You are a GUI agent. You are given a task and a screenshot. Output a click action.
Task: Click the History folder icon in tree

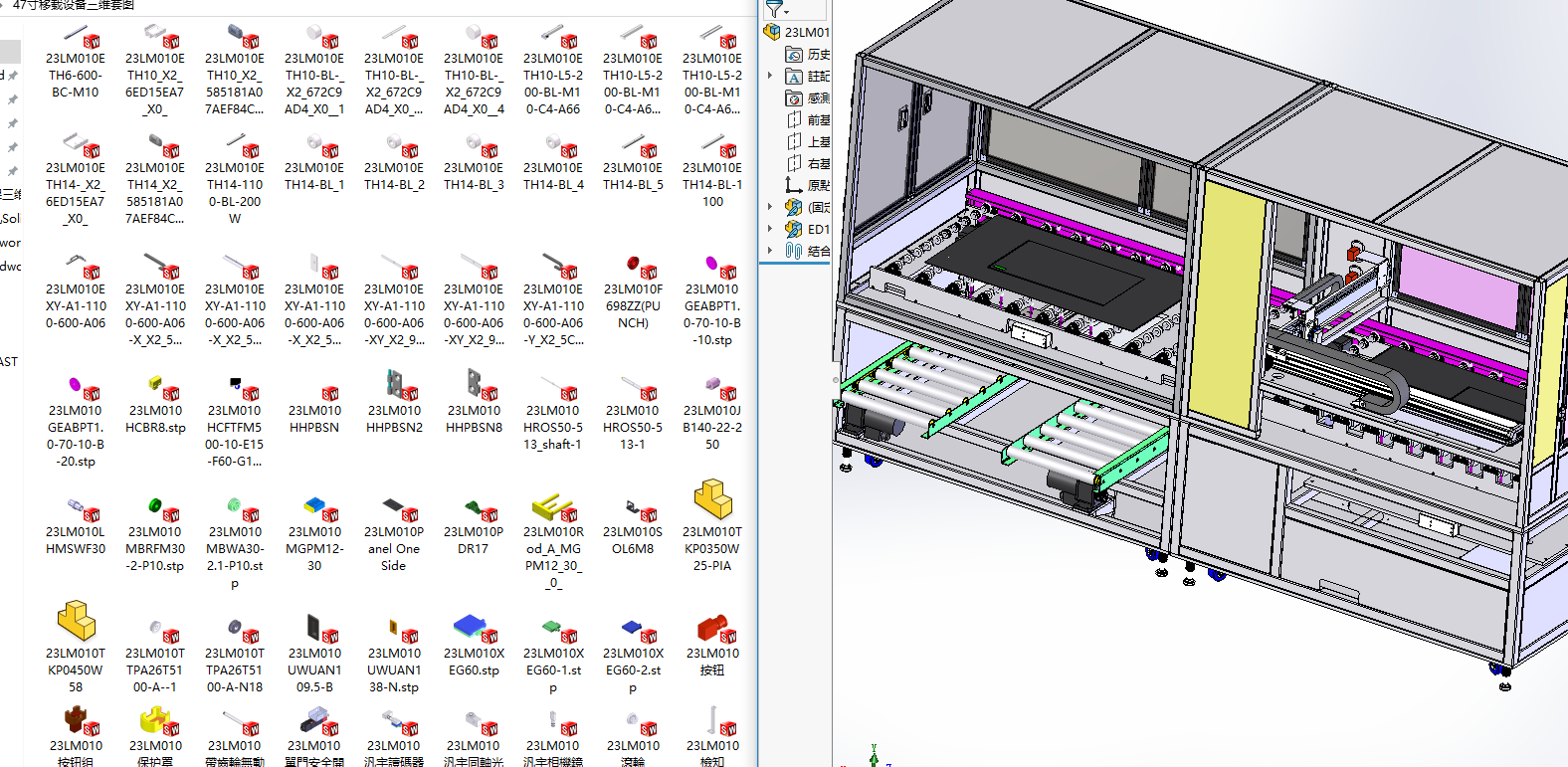794,55
